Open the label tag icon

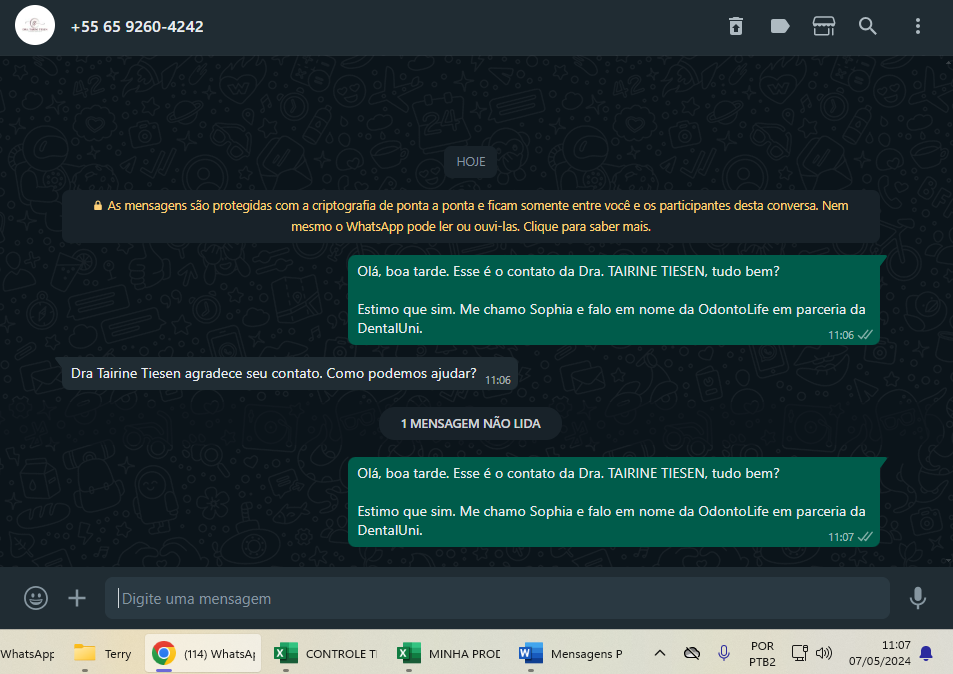pos(780,26)
